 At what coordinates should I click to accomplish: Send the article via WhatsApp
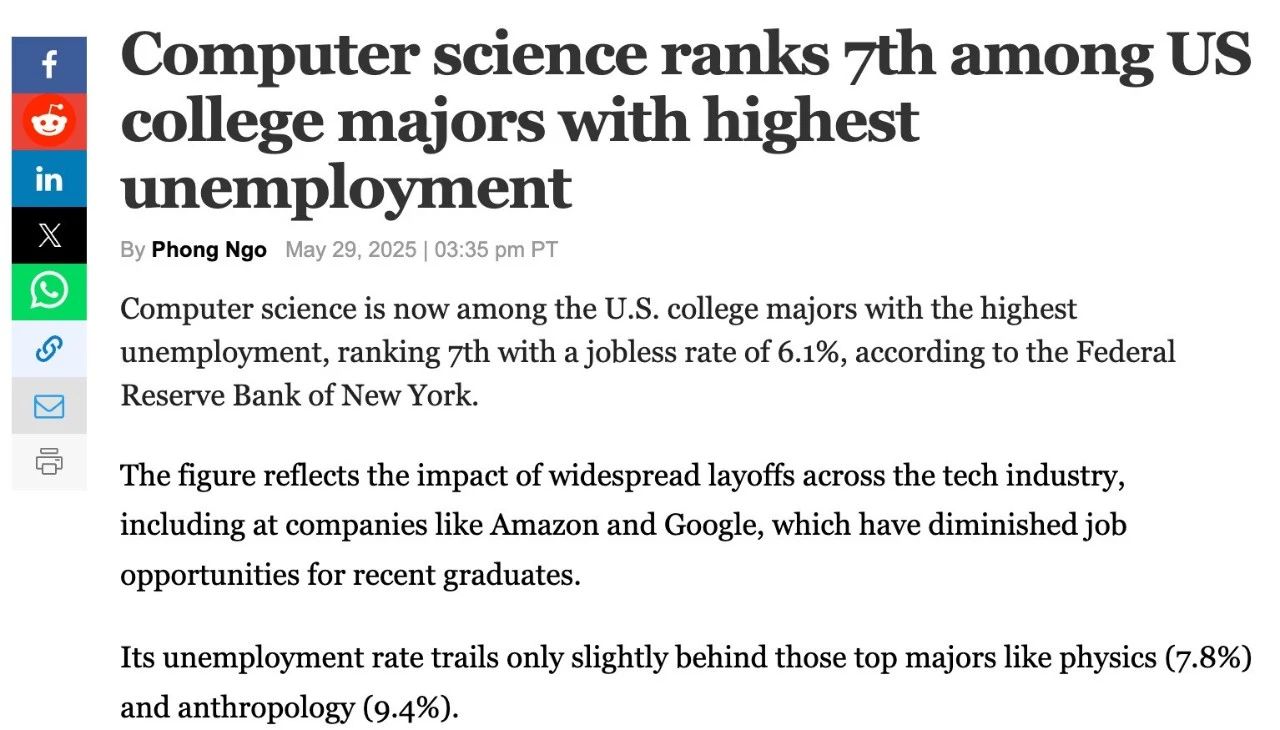coord(49,291)
